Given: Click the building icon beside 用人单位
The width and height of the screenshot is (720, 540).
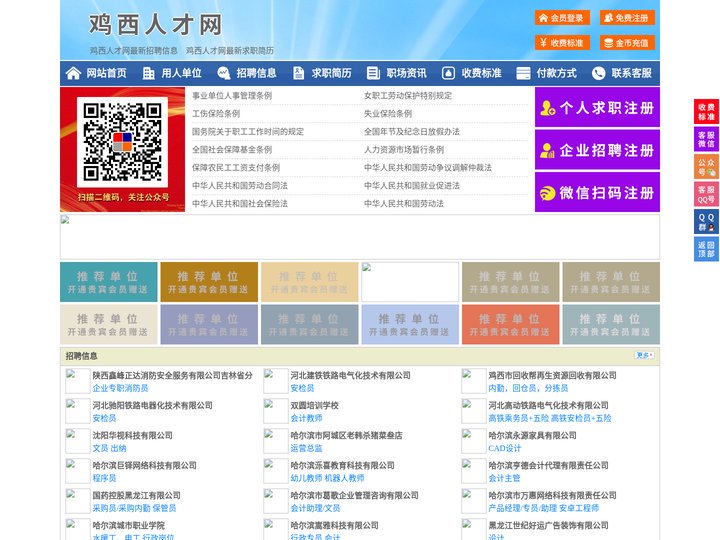Looking at the screenshot, I should click(148, 73).
